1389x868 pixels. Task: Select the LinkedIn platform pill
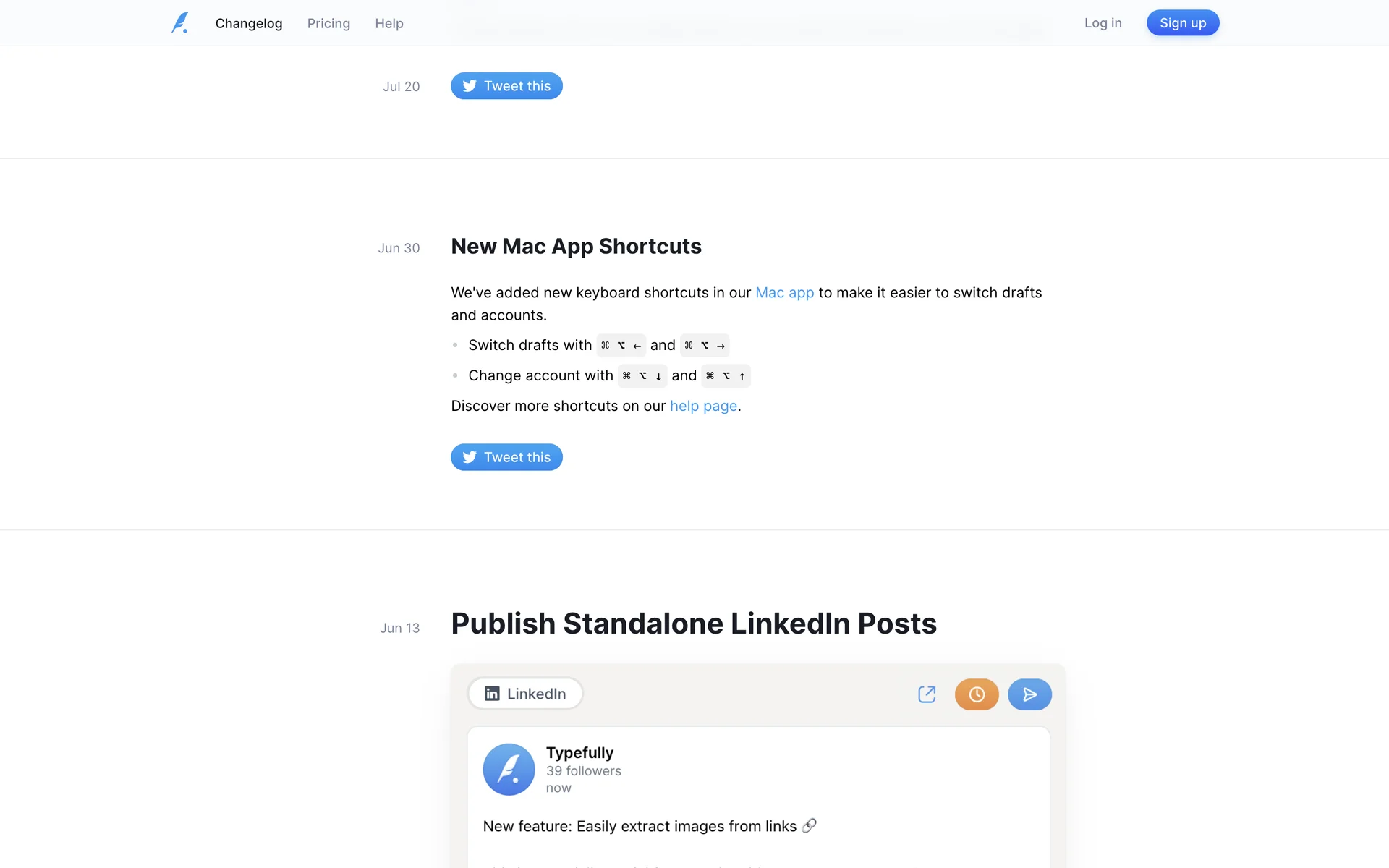525,694
